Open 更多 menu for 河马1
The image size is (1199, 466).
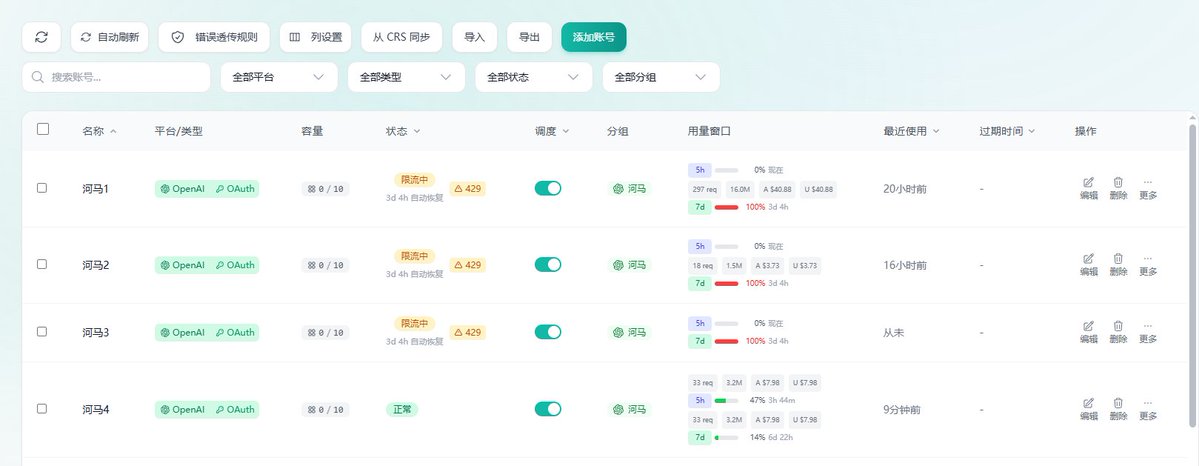1148,188
